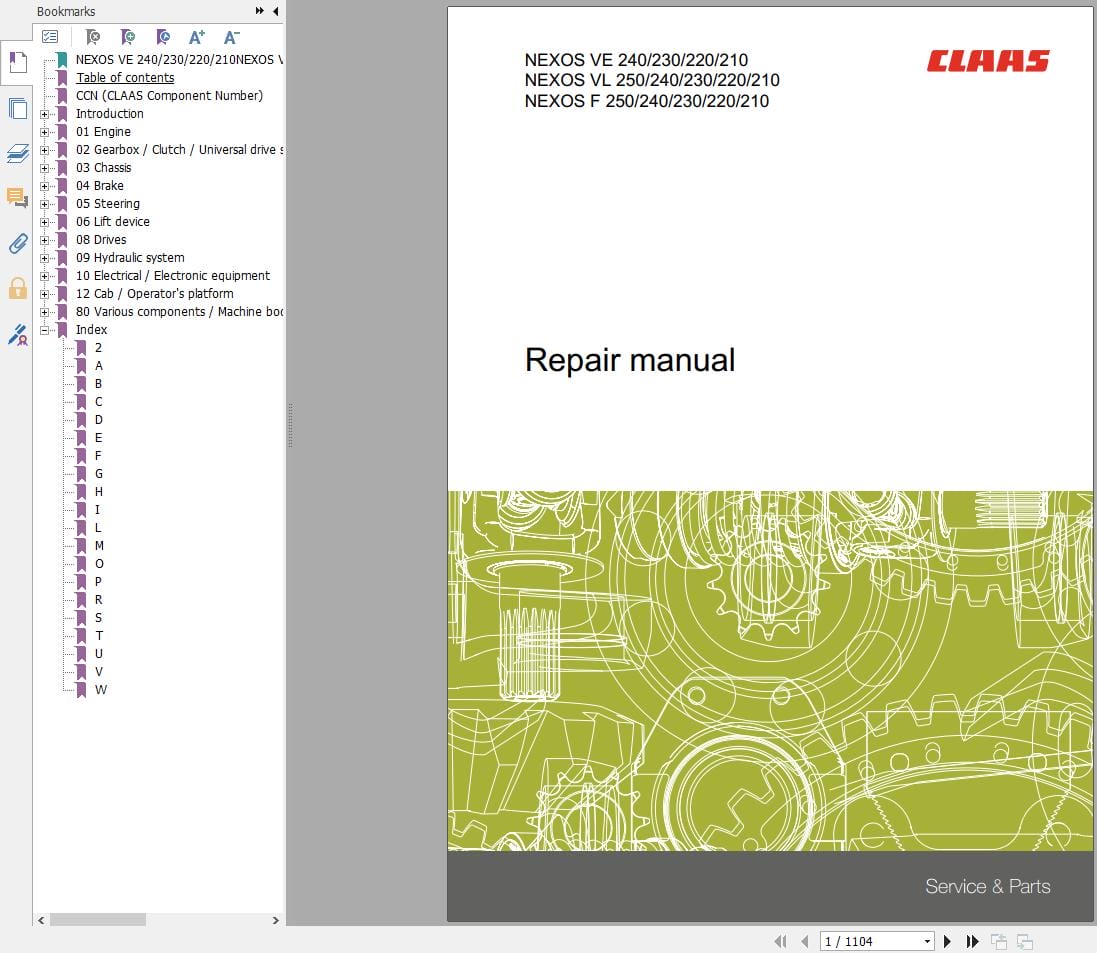Open the Comments panel
Screen dimensions: 1097x953
pyautogui.click(x=16, y=198)
